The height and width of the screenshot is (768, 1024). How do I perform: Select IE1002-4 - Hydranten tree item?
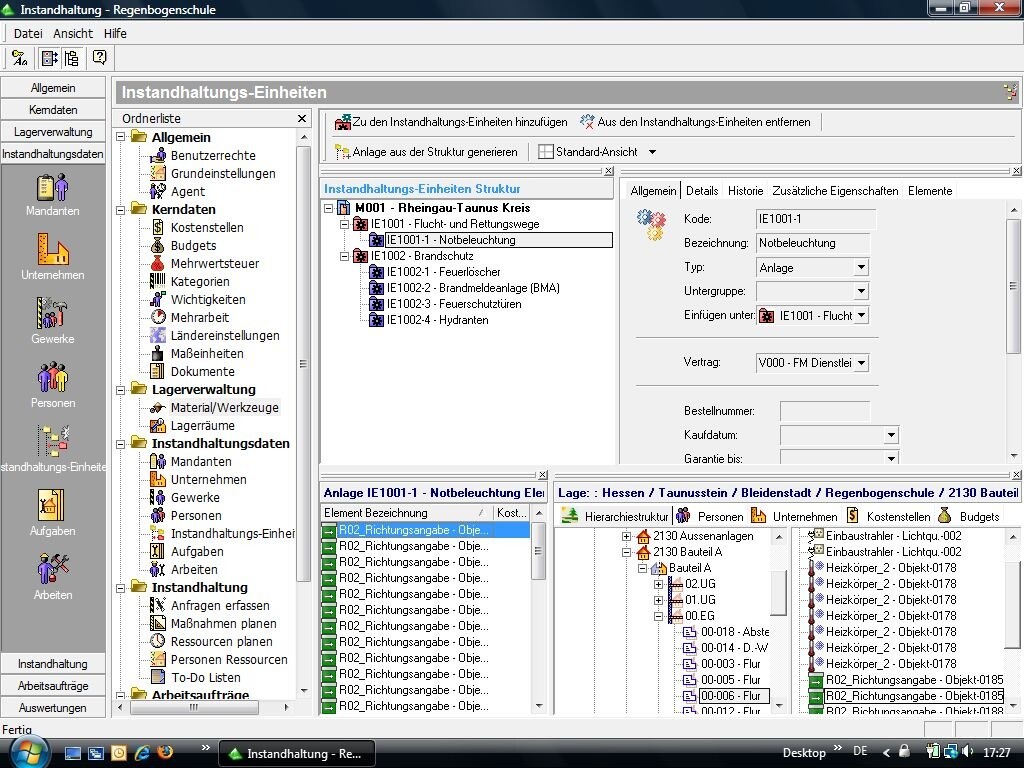tap(437, 320)
